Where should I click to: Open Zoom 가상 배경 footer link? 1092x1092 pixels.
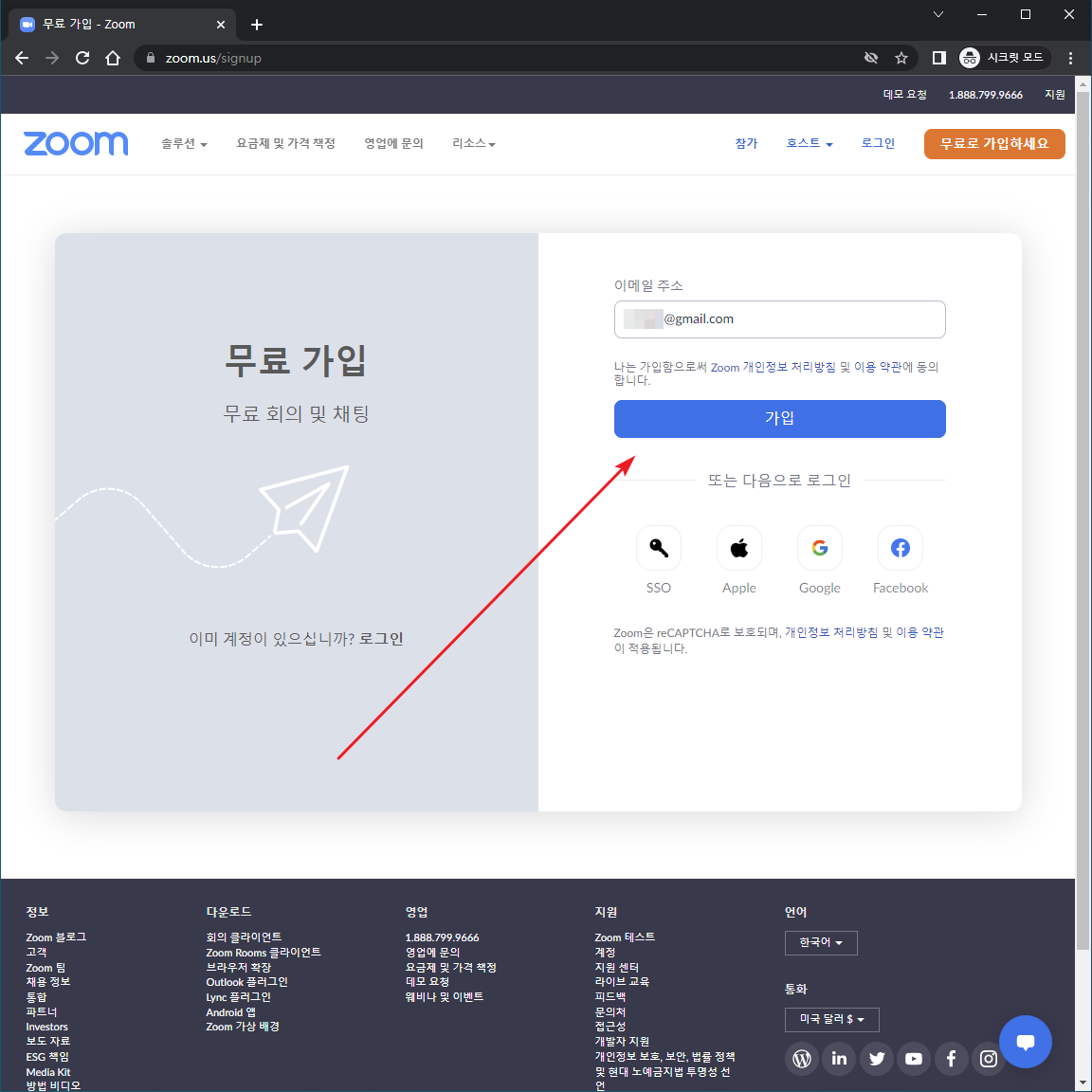point(243,1027)
